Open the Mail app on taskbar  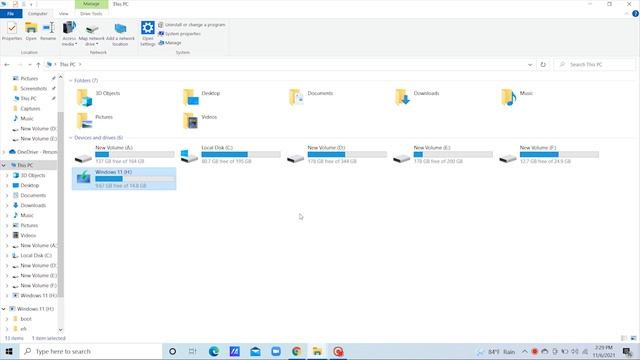(255, 351)
